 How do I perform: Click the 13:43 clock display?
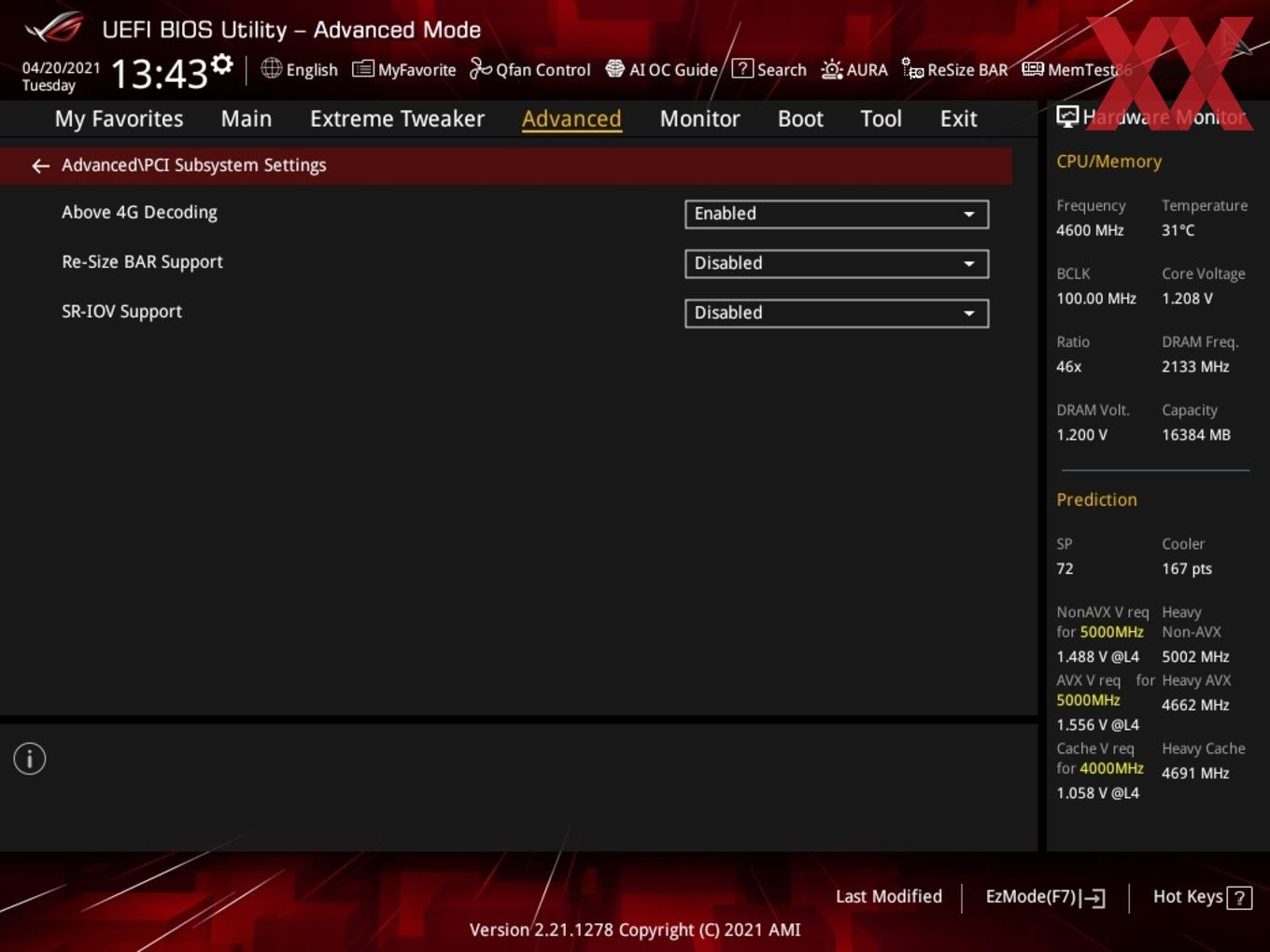tap(159, 74)
